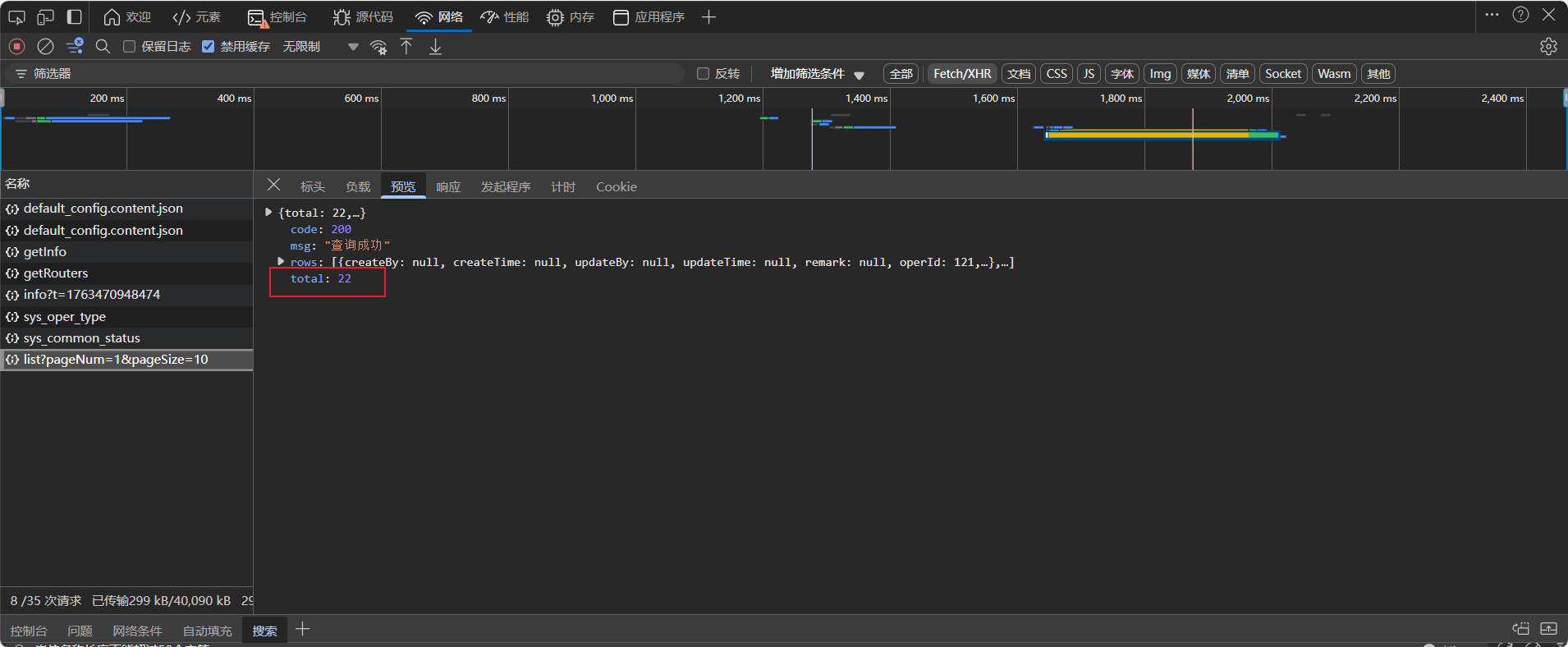Viewport: 1568px width, 647px height.
Task: Select list?pageNum=1&pageSize=10 request
Action: [126, 360]
